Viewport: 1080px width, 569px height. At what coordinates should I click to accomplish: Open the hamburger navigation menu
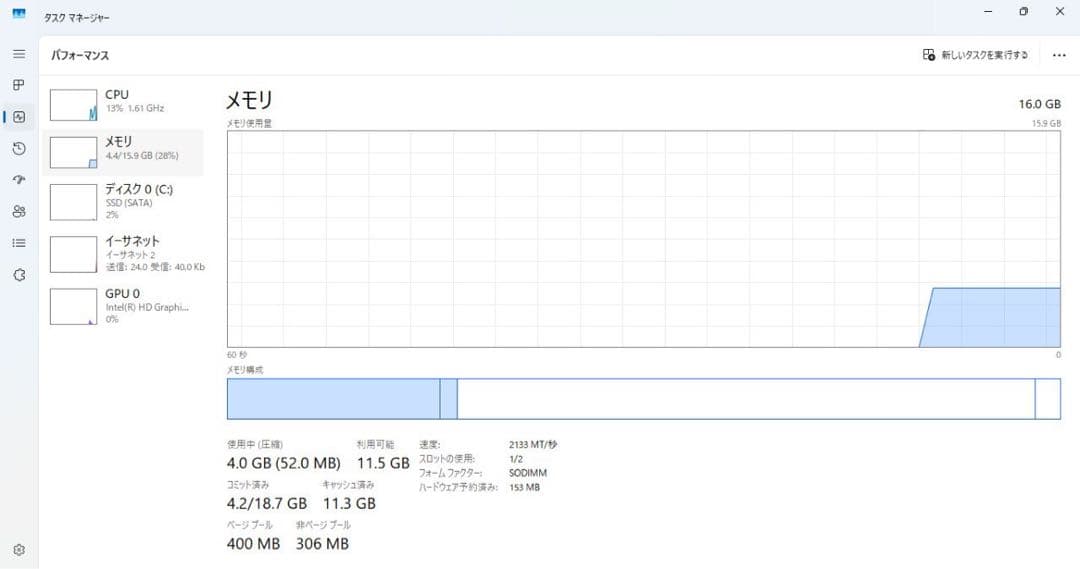pos(19,54)
